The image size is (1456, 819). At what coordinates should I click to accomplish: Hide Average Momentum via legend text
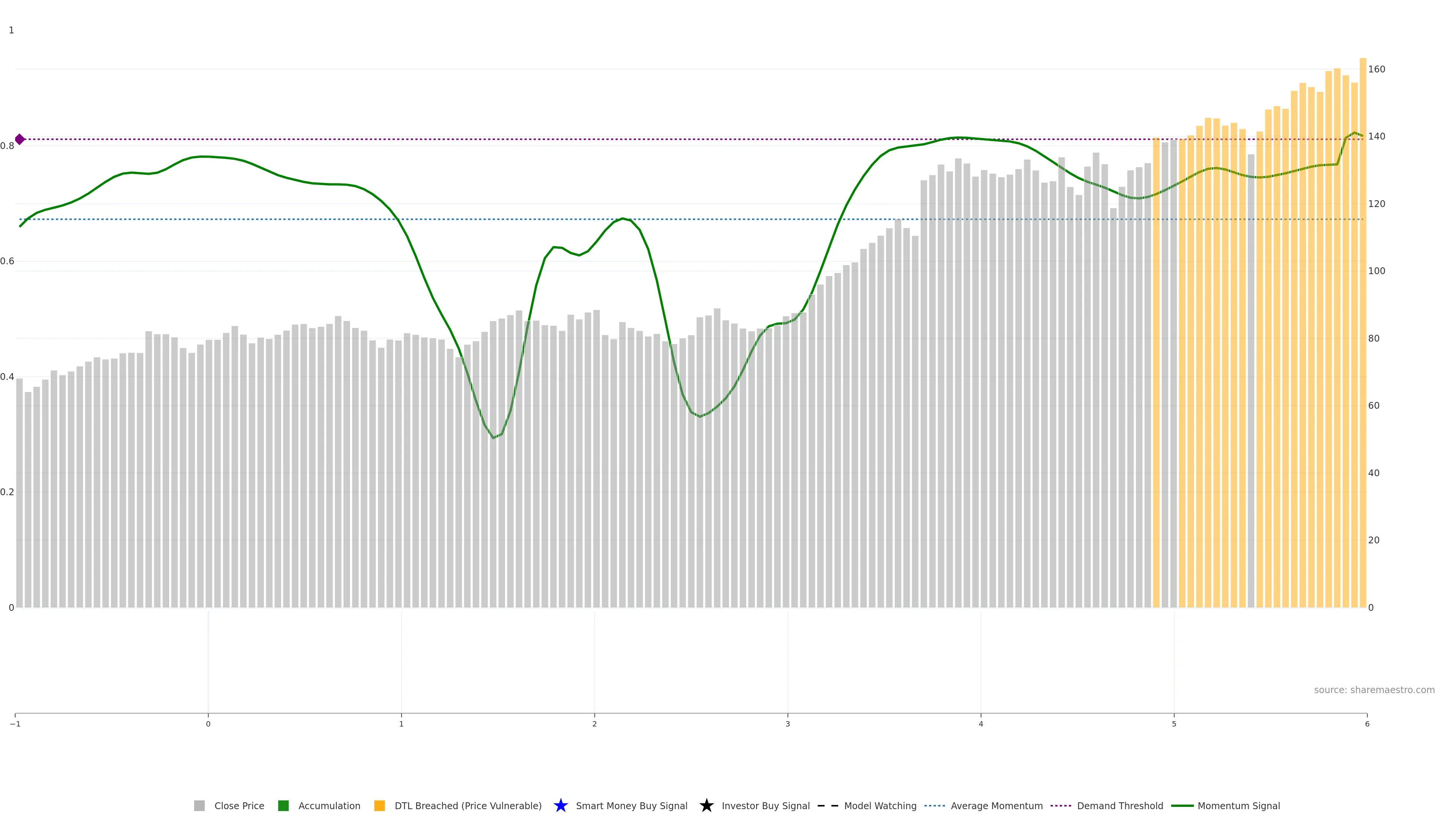point(996,805)
